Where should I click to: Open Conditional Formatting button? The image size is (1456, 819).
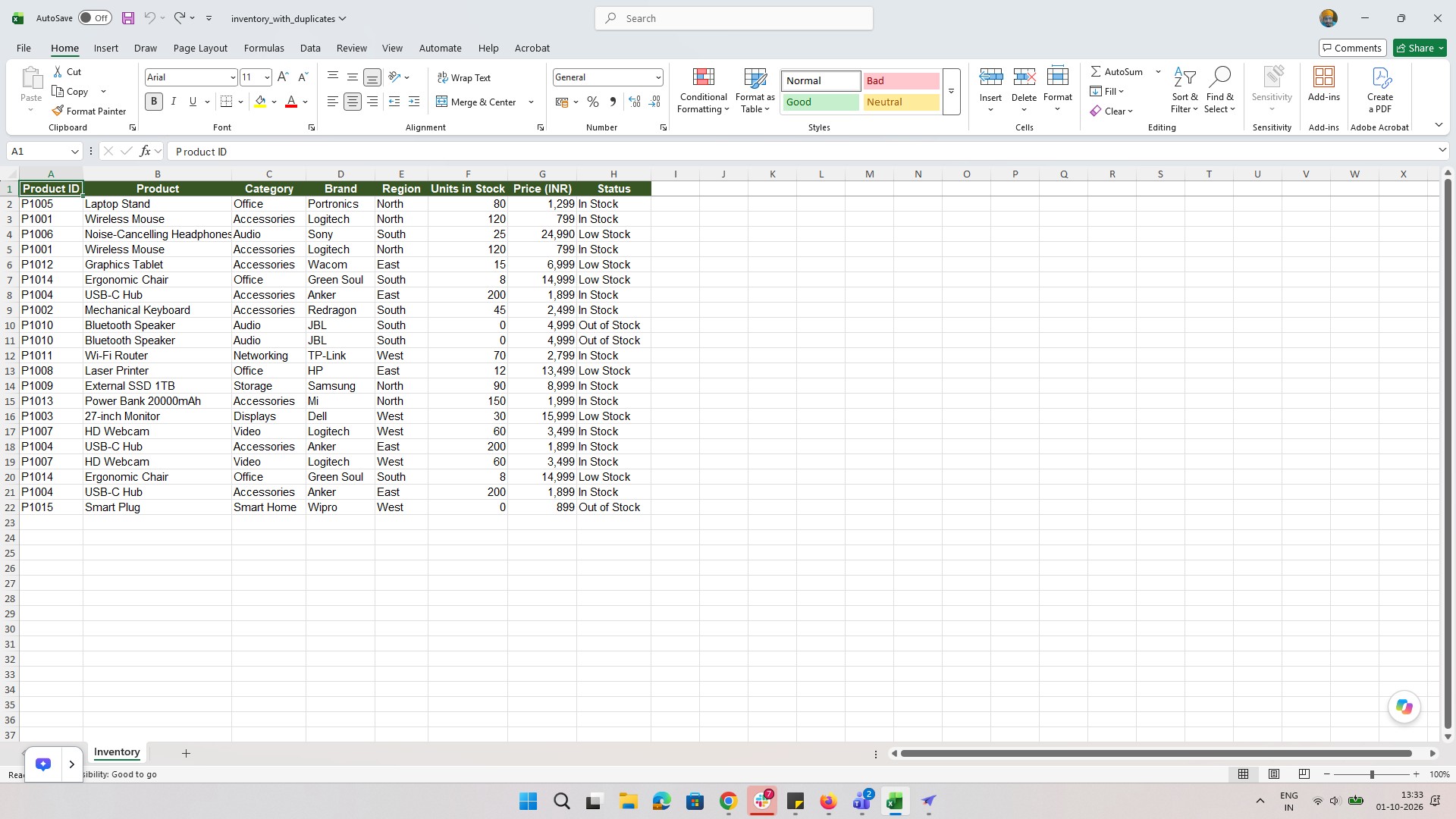pos(703,90)
